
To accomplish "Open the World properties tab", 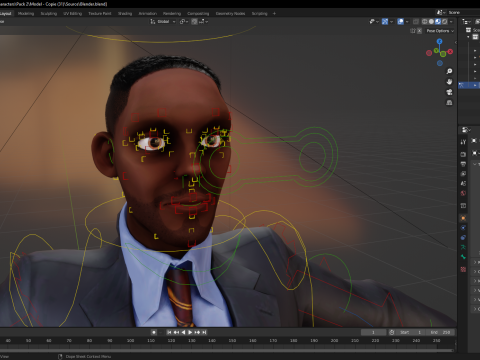I will pos(463,193).
